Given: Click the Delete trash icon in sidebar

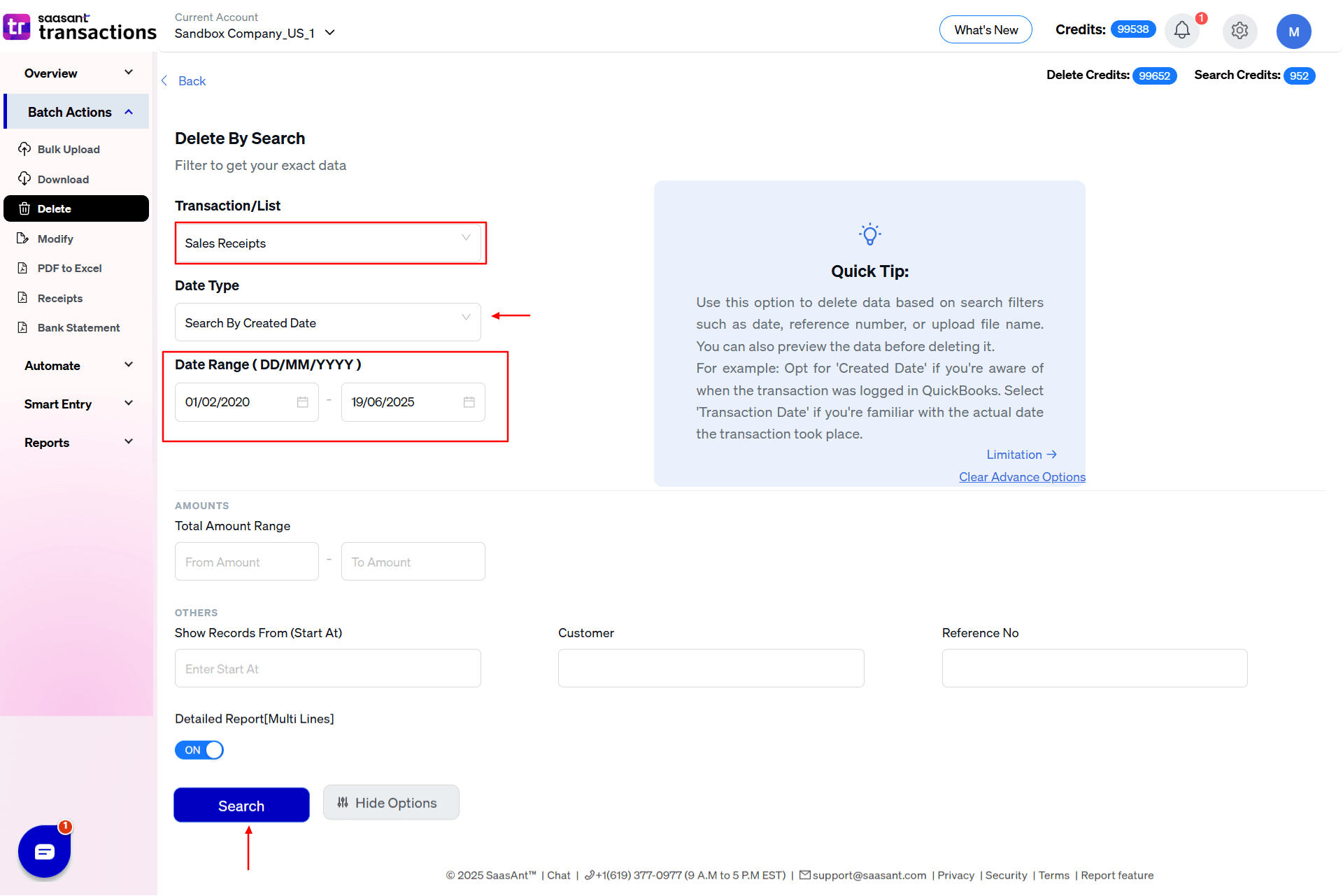Looking at the screenshot, I should point(24,208).
